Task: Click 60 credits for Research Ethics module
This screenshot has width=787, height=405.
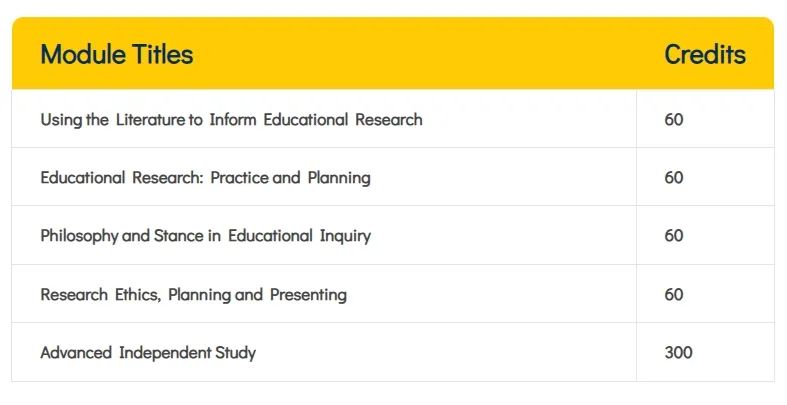Action: coord(674,294)
